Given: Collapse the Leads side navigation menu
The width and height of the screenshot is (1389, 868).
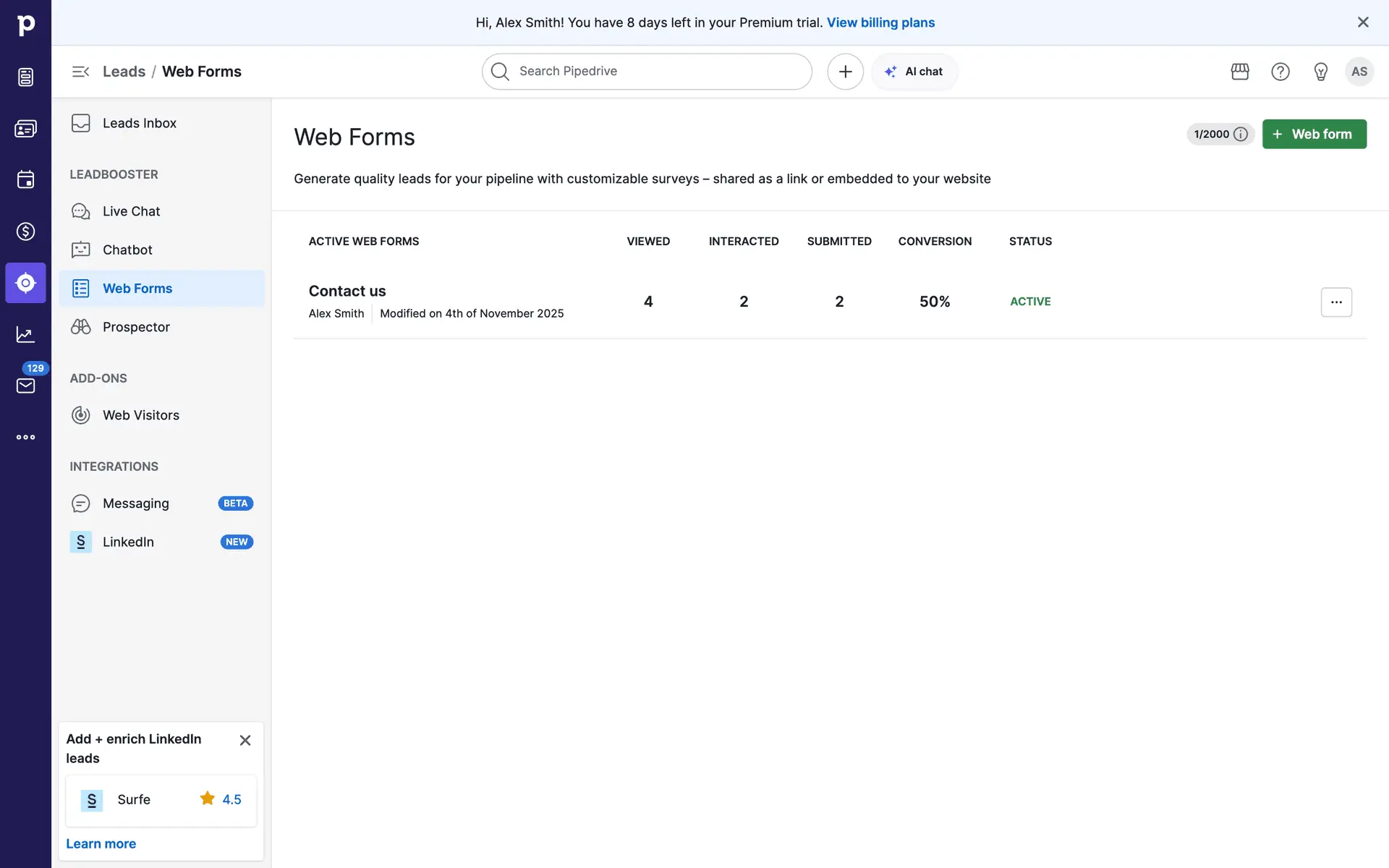Looking at the screenshot, I should [x=80, y=72].
